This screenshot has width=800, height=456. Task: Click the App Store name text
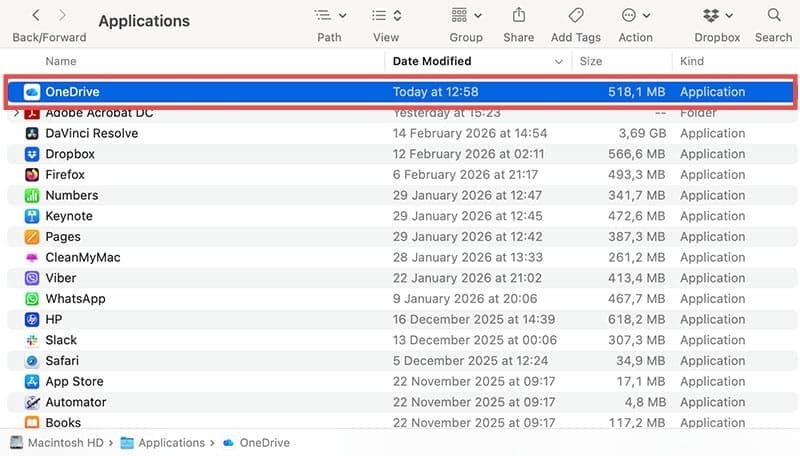74,382
